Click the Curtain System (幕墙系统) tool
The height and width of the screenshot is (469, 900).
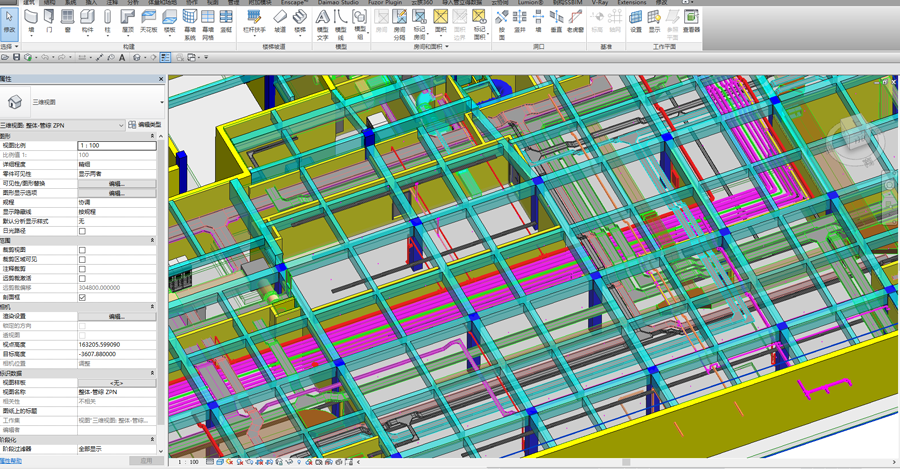(189, 24)
